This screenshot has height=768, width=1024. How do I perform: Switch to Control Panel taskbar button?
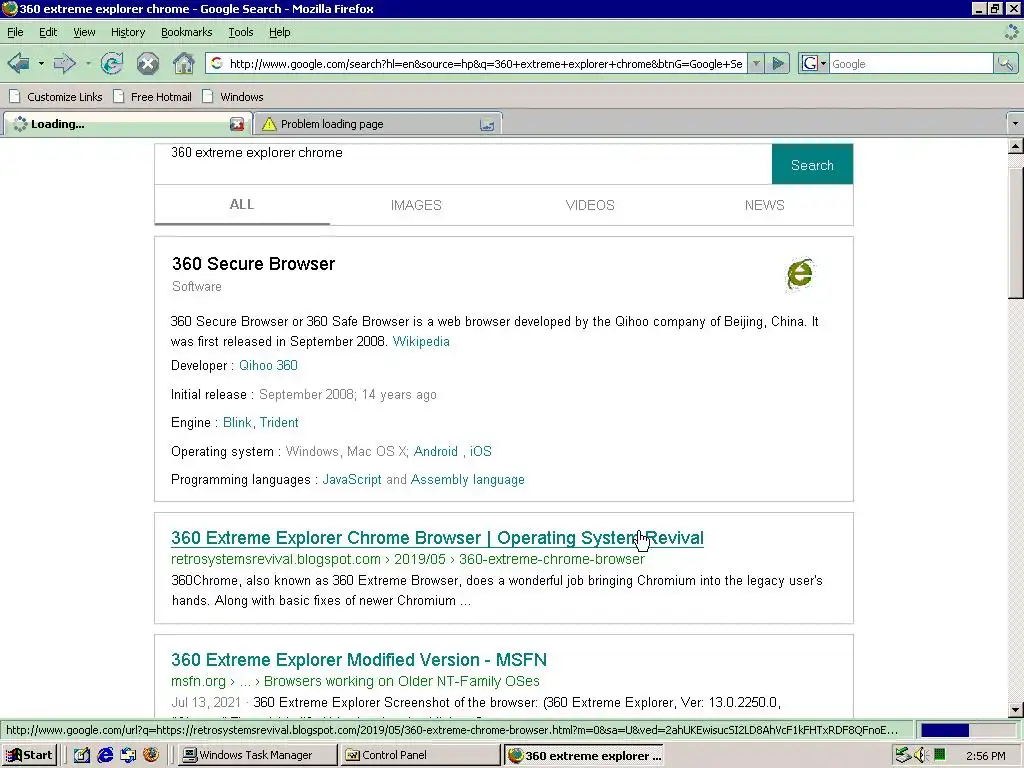pyautogui.click(x=420, y=755)
